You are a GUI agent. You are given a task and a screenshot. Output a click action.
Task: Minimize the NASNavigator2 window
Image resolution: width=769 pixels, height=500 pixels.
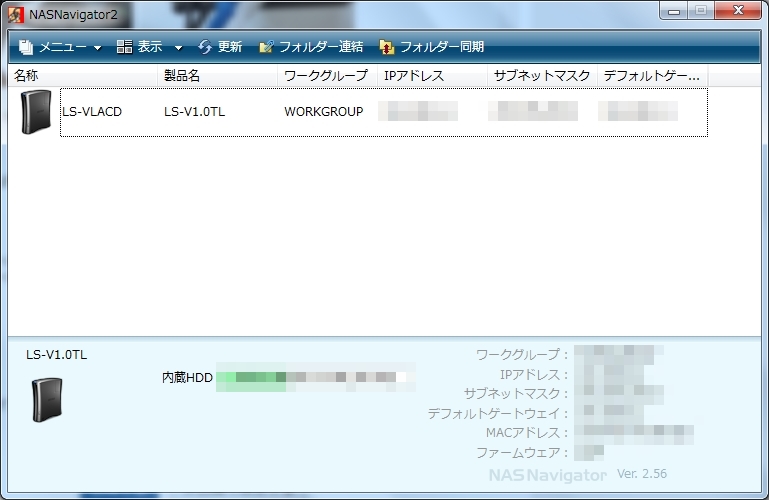click(674, 11)
